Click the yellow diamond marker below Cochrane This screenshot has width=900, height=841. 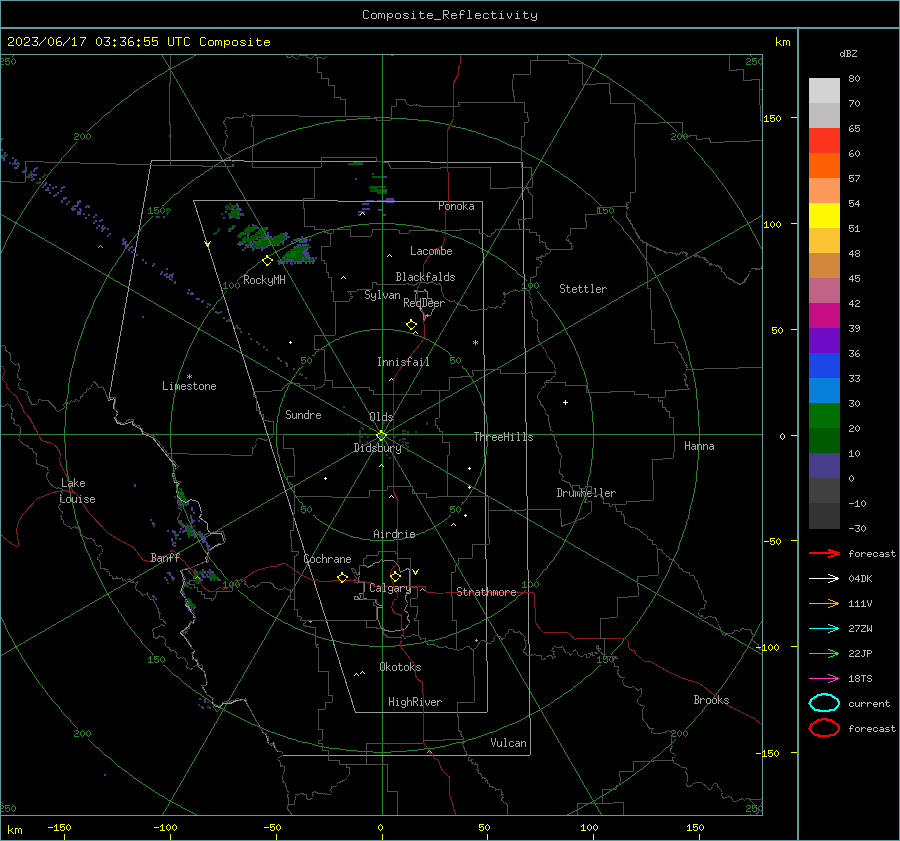342,577
